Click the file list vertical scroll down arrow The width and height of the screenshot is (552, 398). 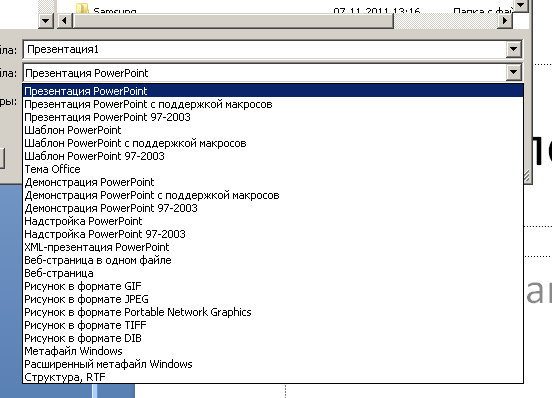(x=520, y=6)
